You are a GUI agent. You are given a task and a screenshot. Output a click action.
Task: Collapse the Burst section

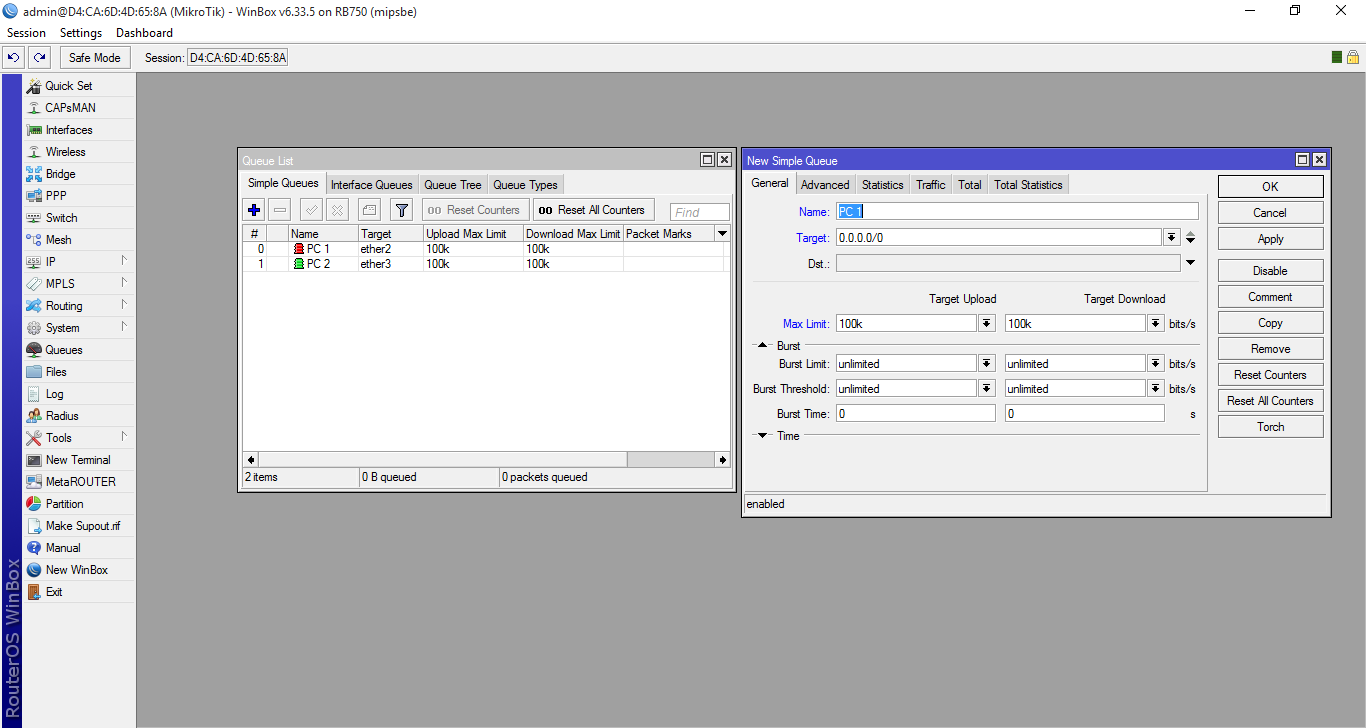(x=762, y=346)
